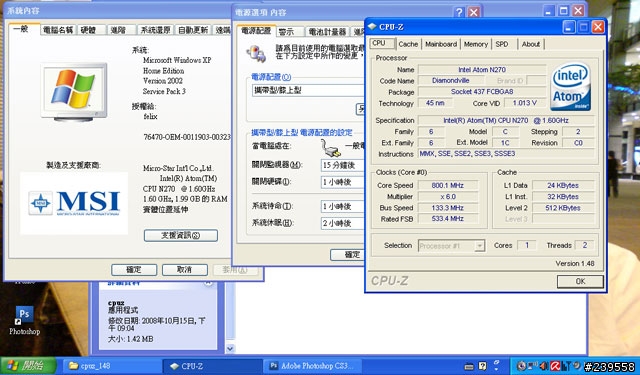This screenshot has height=375, width=640.
Task: Click Specification field Intel(R) Atom(TM) CPU N270
Action: [506, 120]
